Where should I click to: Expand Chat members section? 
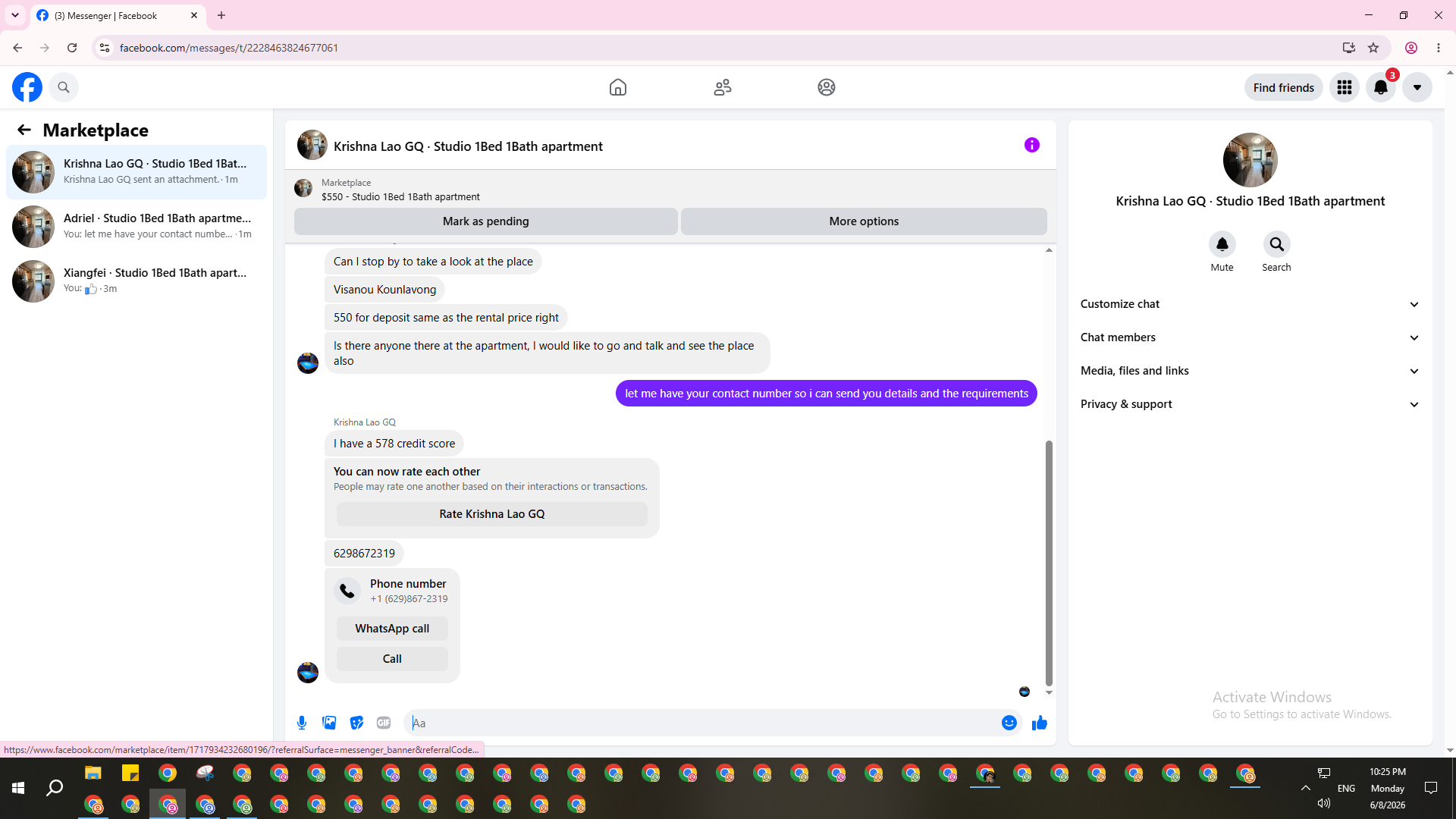(x=1250, y=337)
